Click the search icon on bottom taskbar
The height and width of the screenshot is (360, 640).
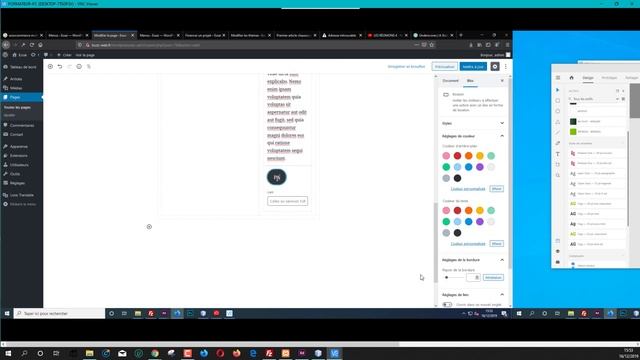24,353
